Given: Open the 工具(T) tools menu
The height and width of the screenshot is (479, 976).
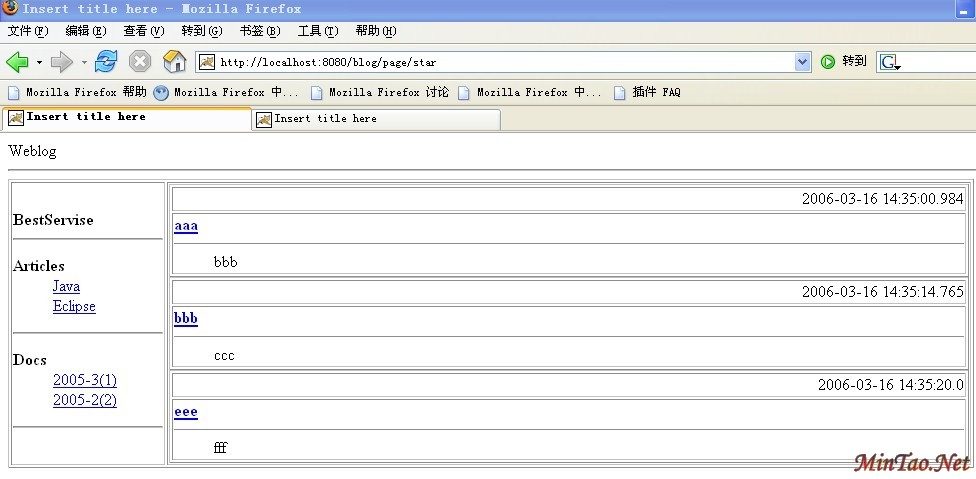Looking at the screenshot, I should (x=317, y=31).
